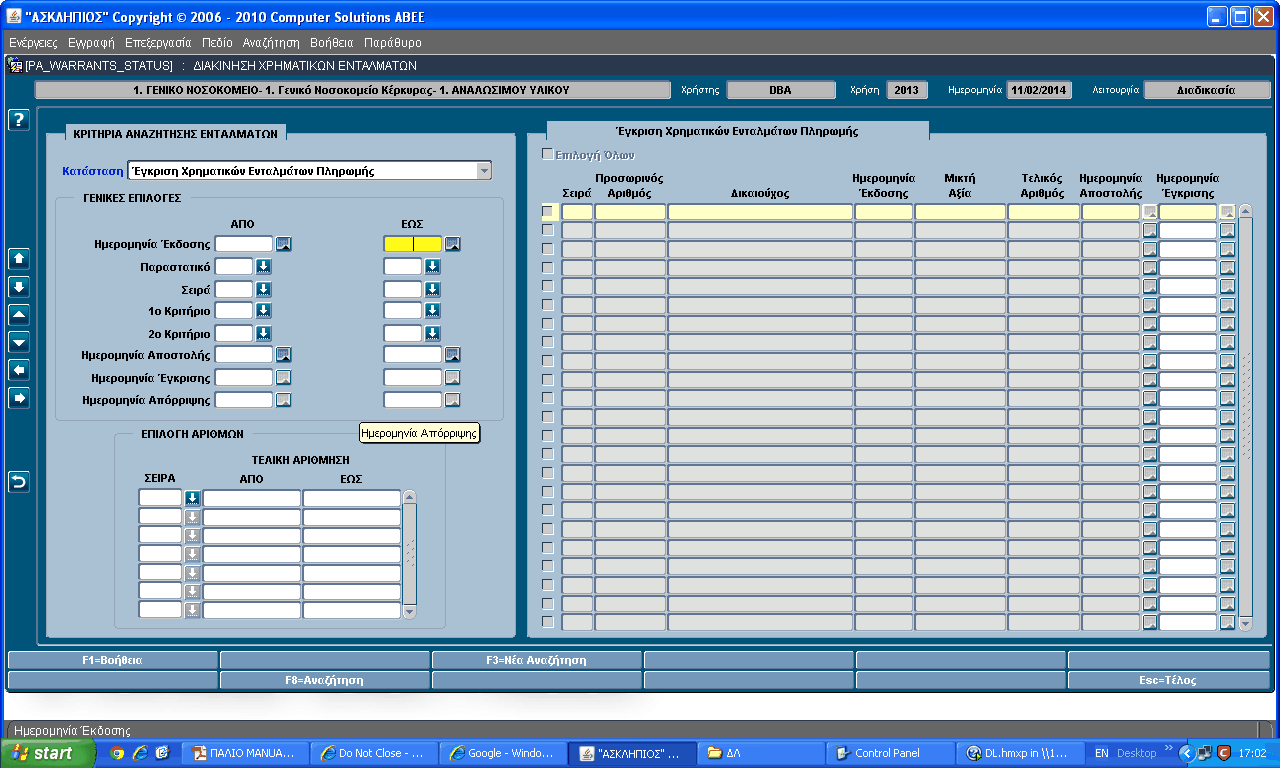Click the results table scrollbar down arrow

click(1245, 623)
